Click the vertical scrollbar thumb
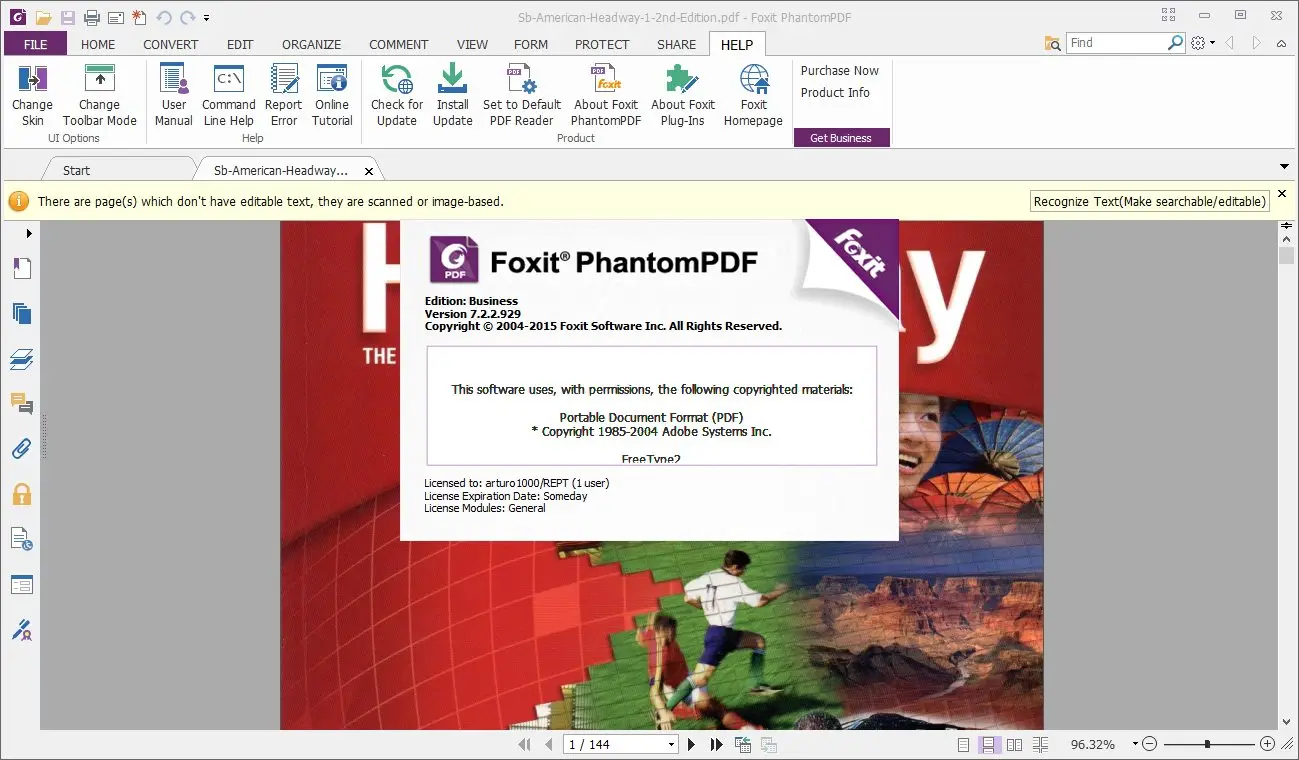The height and width of the screenshot is (760, 1299). 1286,255
